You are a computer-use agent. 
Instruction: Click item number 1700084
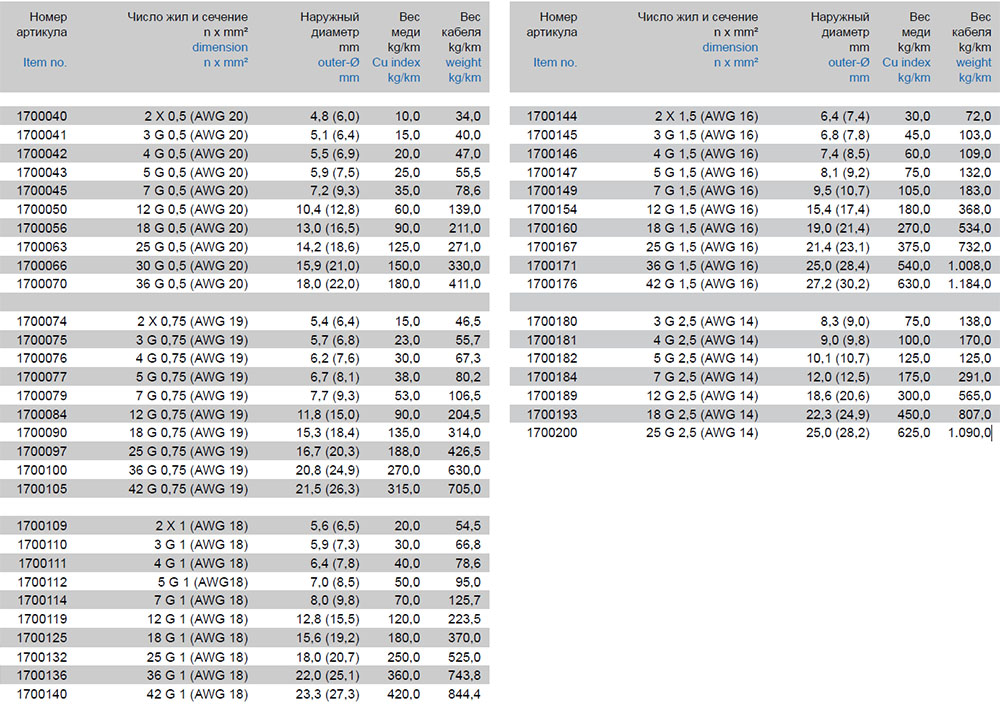point(41,415)
